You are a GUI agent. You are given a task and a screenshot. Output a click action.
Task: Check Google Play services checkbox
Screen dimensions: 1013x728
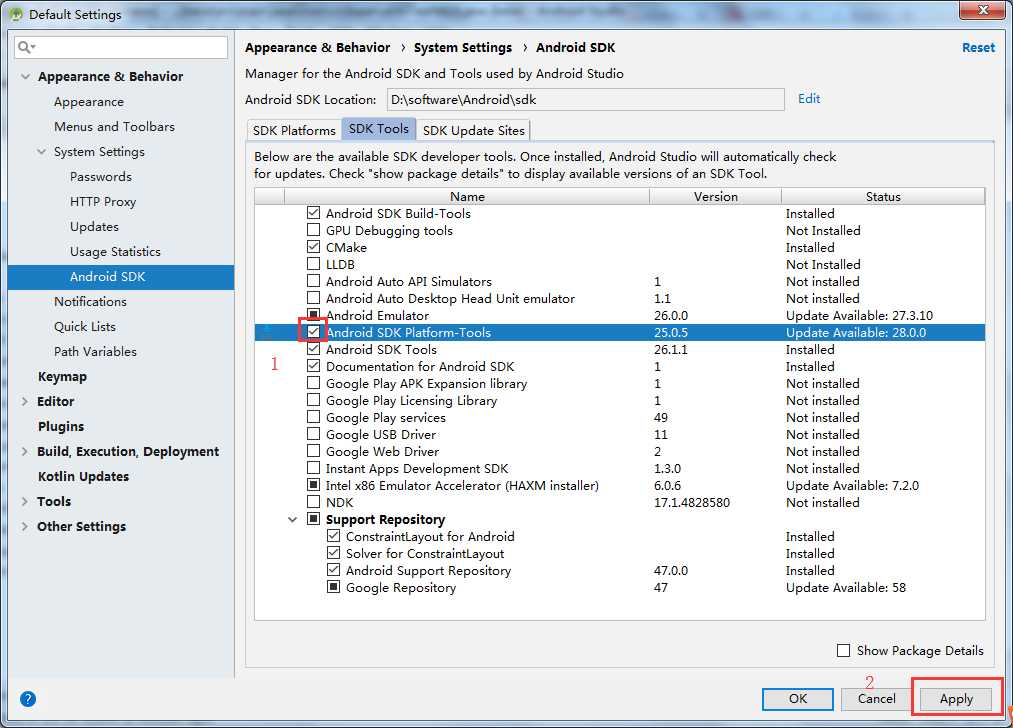coord(313,417)
